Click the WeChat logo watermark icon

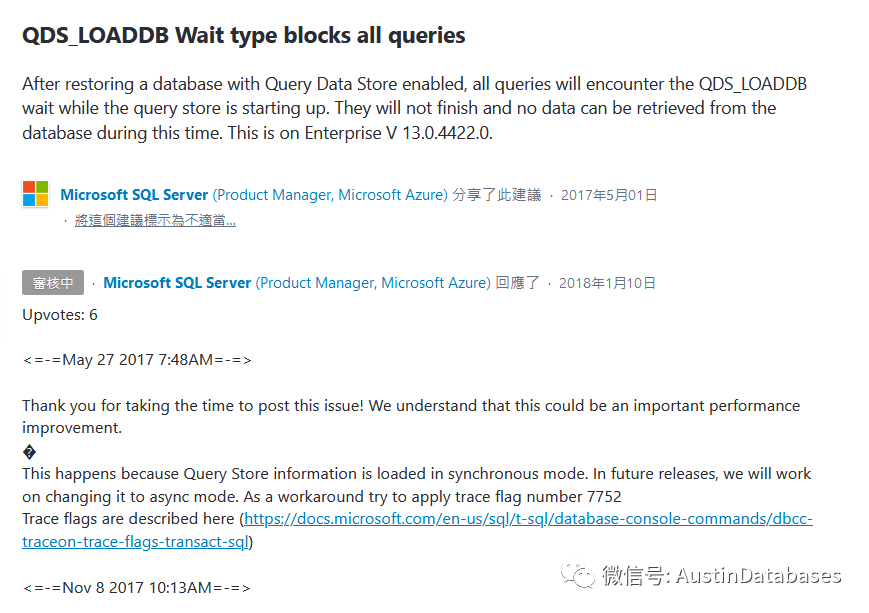(577, 574)
